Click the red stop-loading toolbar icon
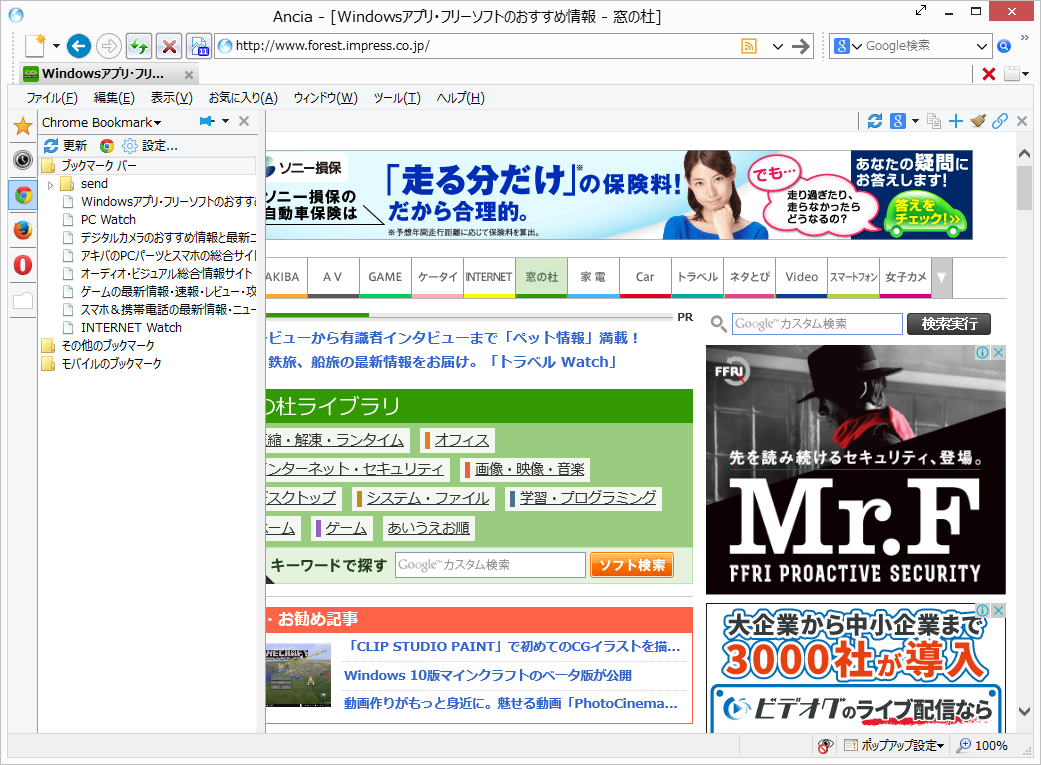 click(x=168, y=46)
